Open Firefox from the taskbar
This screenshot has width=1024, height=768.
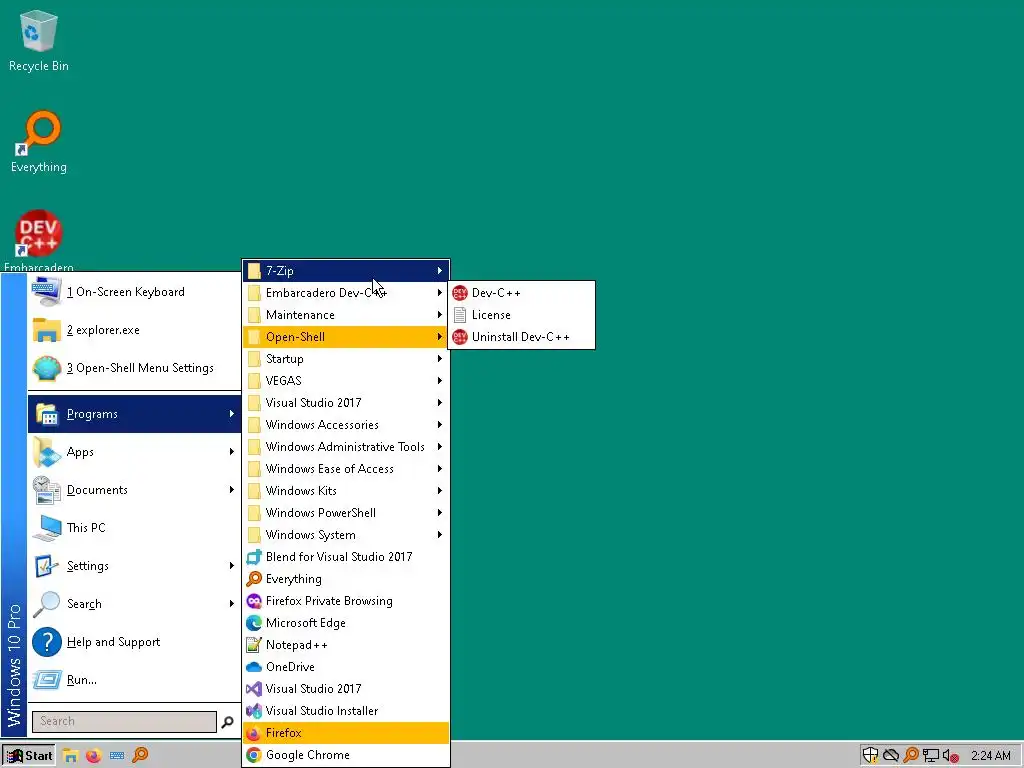[x=93, y=756]
